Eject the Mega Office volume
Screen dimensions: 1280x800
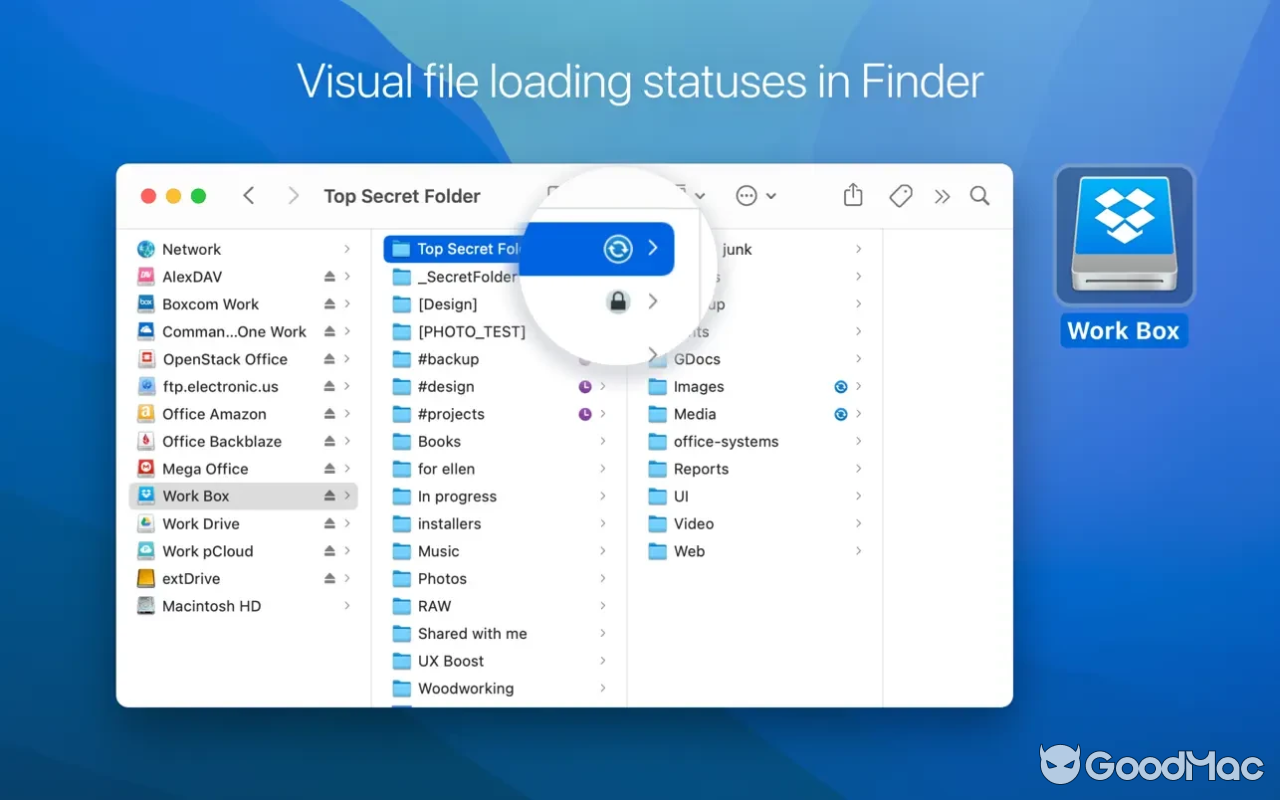coord(328,468)
